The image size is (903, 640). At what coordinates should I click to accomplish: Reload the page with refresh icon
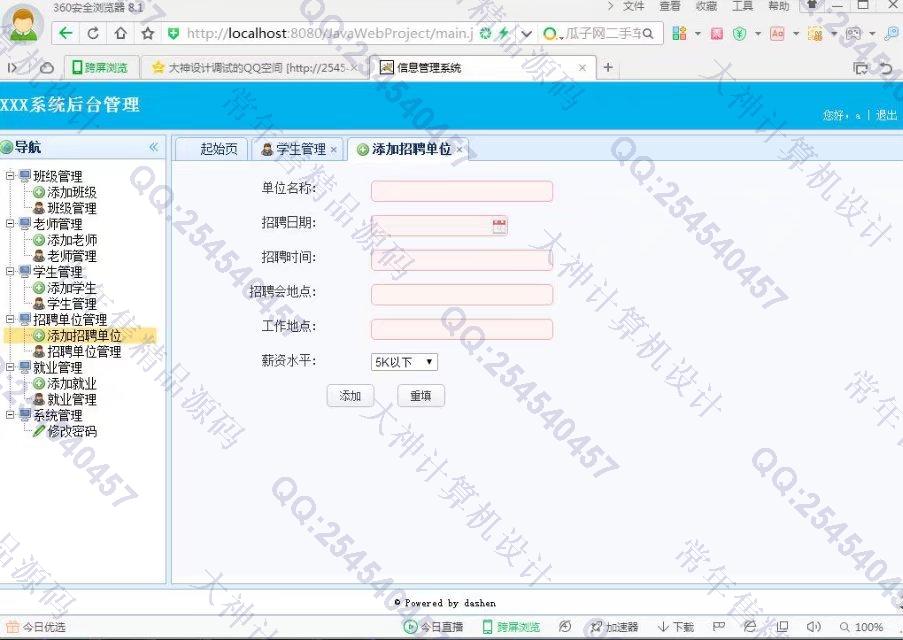93,33
